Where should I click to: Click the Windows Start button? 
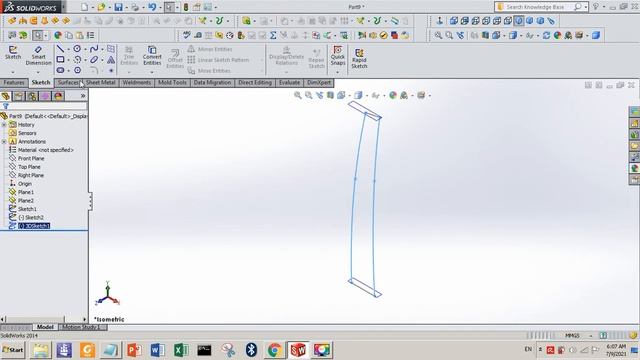(13, 350)
